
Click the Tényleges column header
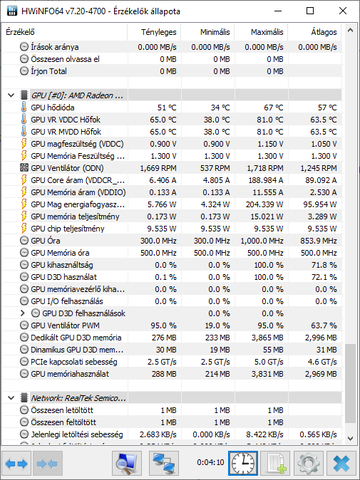[154, 32]
